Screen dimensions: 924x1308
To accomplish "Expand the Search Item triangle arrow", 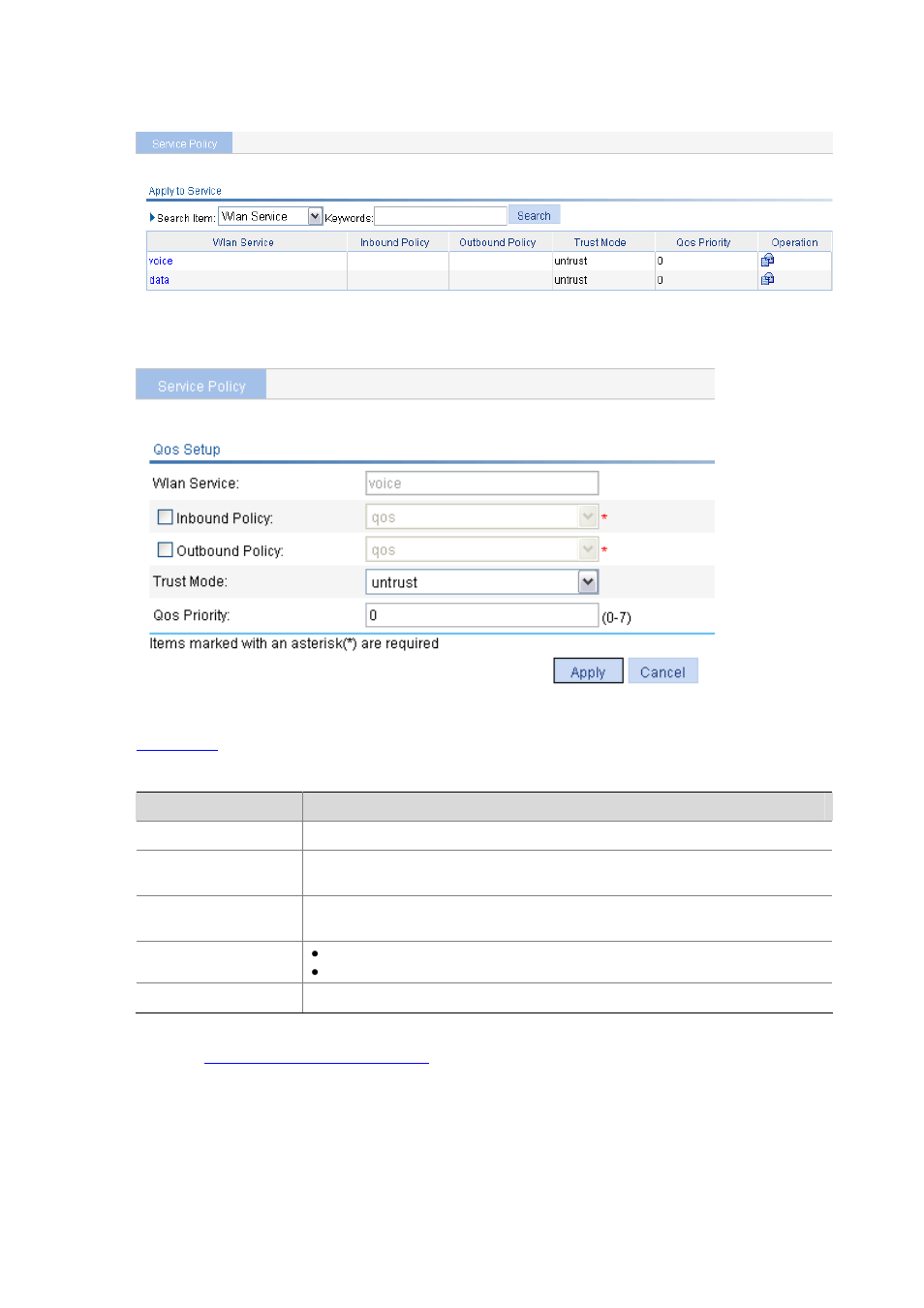I will tap(152, 217).
